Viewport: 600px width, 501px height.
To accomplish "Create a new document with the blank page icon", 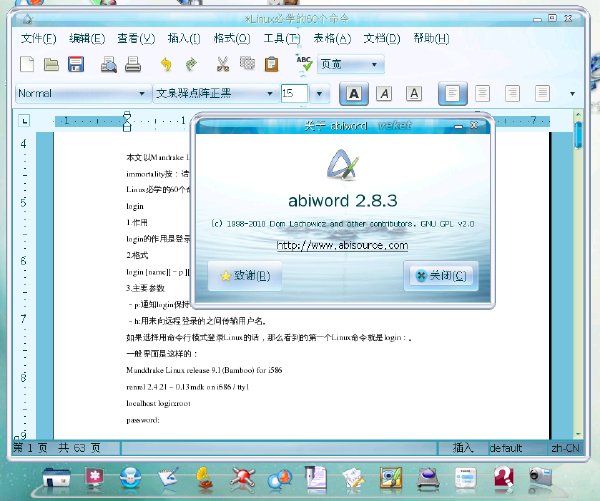I will [27, 64].
